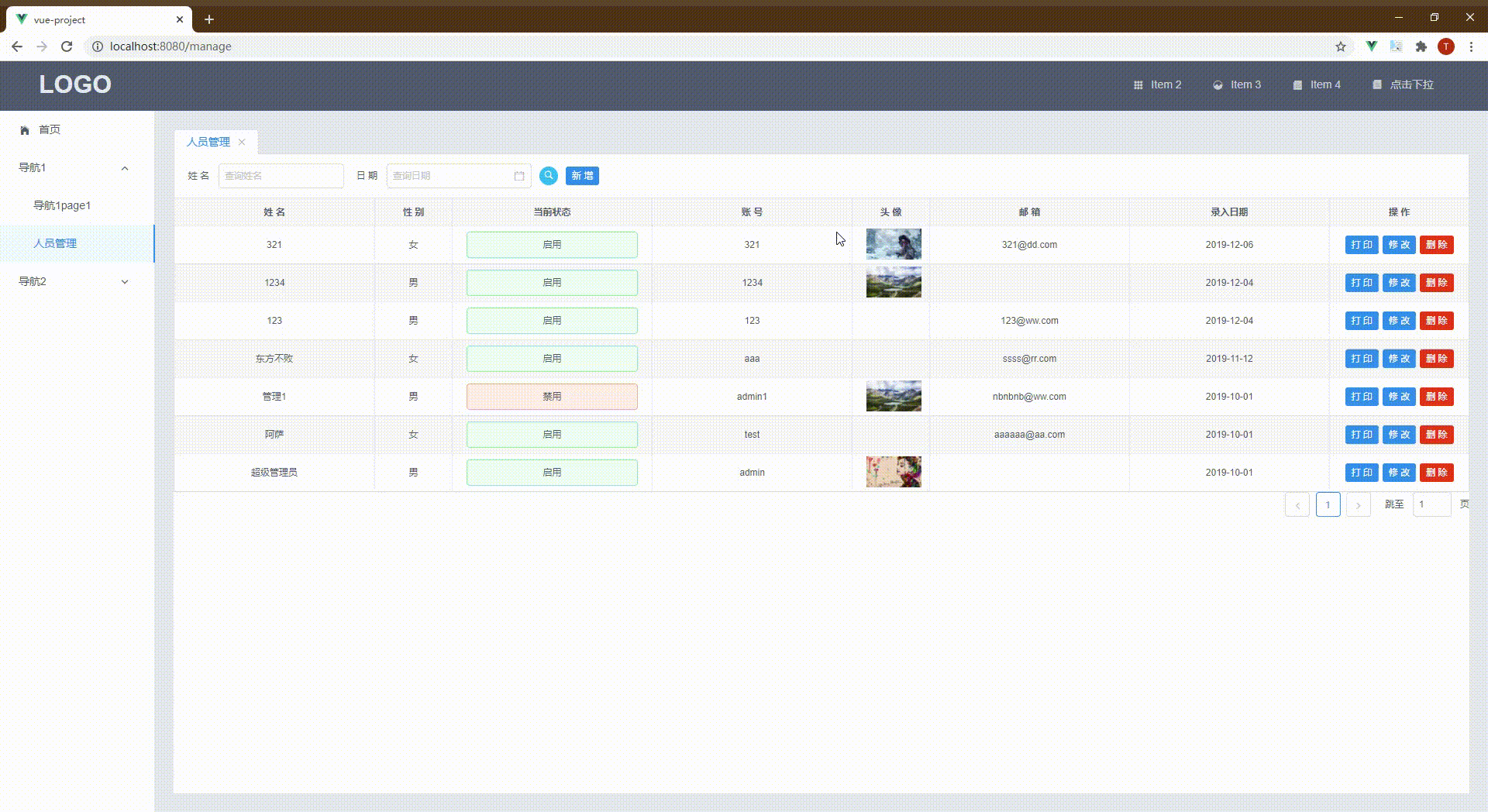Screen dimensions: 1488x812
Task: Select 人员管理 in the sidebar
Action: pyautogui.click(x=77, y=243)
